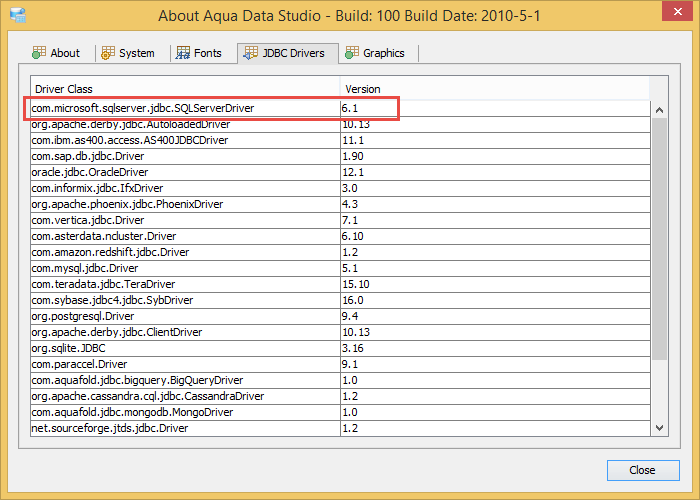This screenshot has width=700, height=500.
Task: Select org.postgresql.Driver row
Action: [x=340, y=317]
